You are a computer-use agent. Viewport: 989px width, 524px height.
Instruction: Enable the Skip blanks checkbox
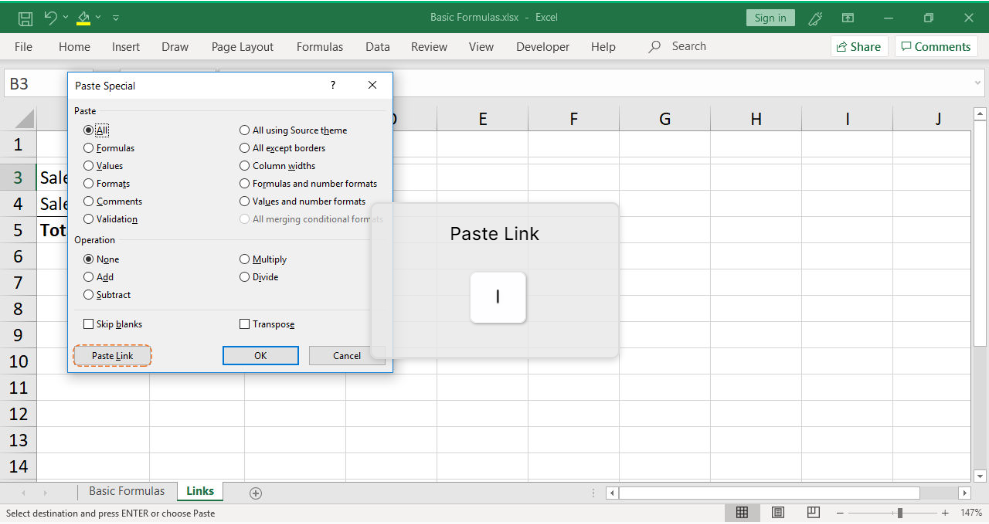pos(112,324)
